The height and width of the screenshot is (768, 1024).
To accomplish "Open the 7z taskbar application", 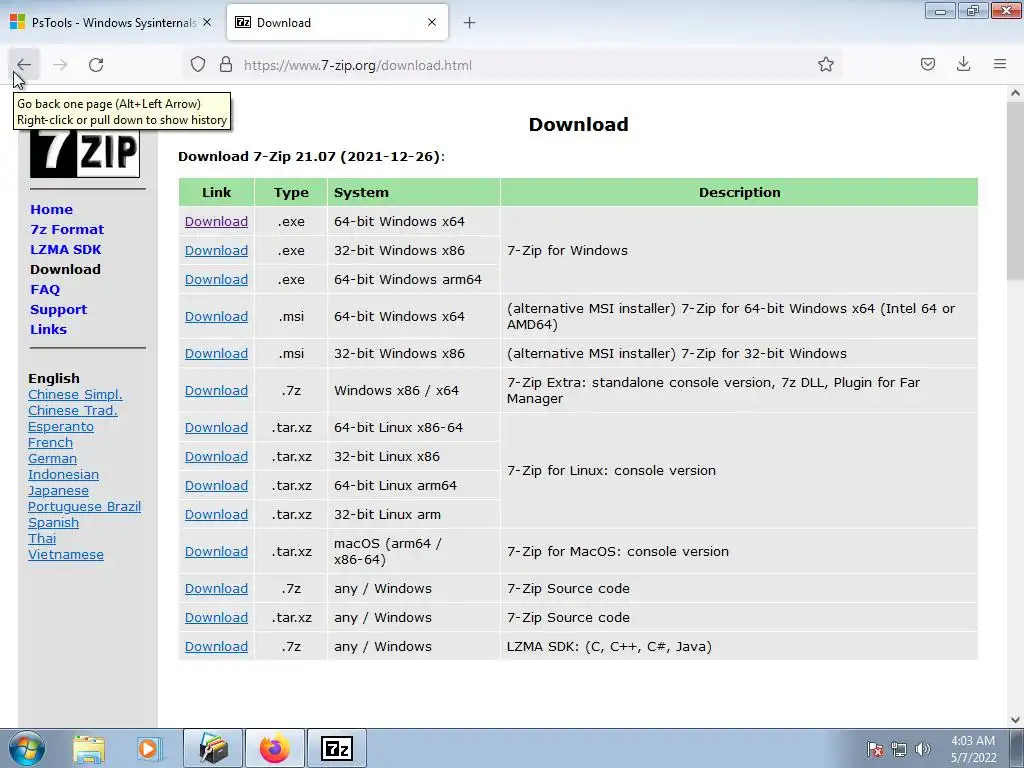I will click(337, 748).
